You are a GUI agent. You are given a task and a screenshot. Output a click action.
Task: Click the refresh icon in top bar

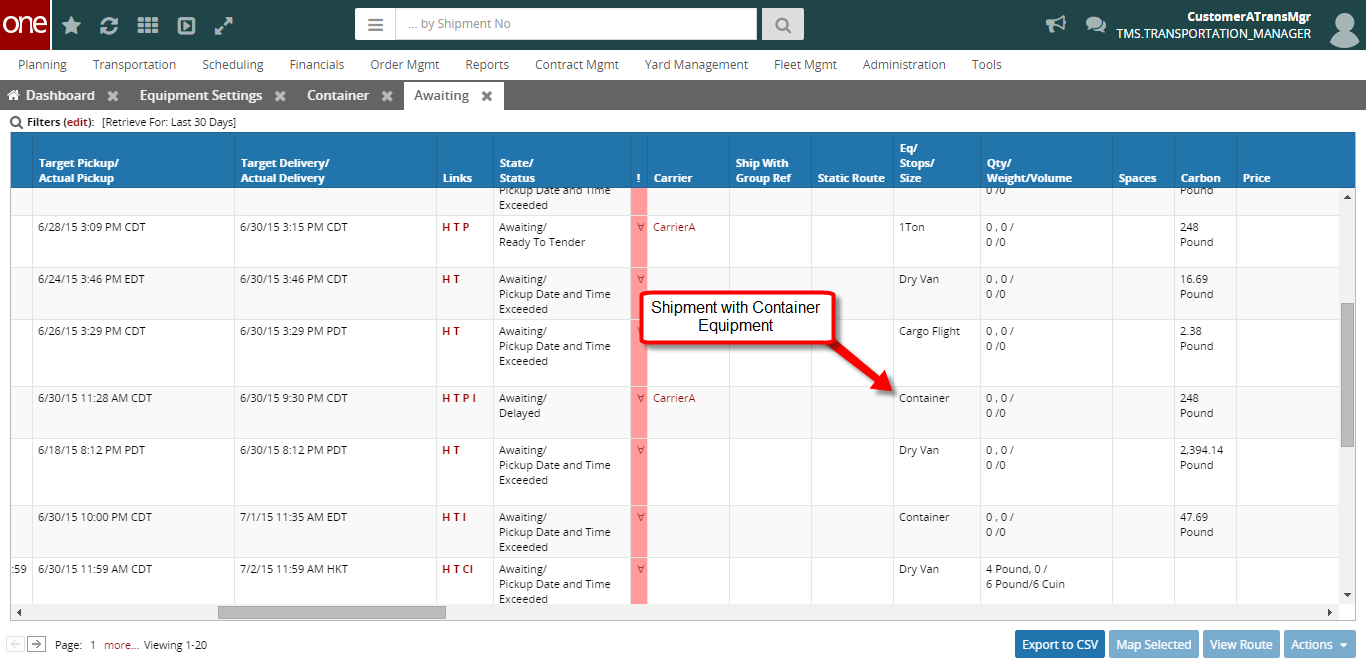(109, 26)
